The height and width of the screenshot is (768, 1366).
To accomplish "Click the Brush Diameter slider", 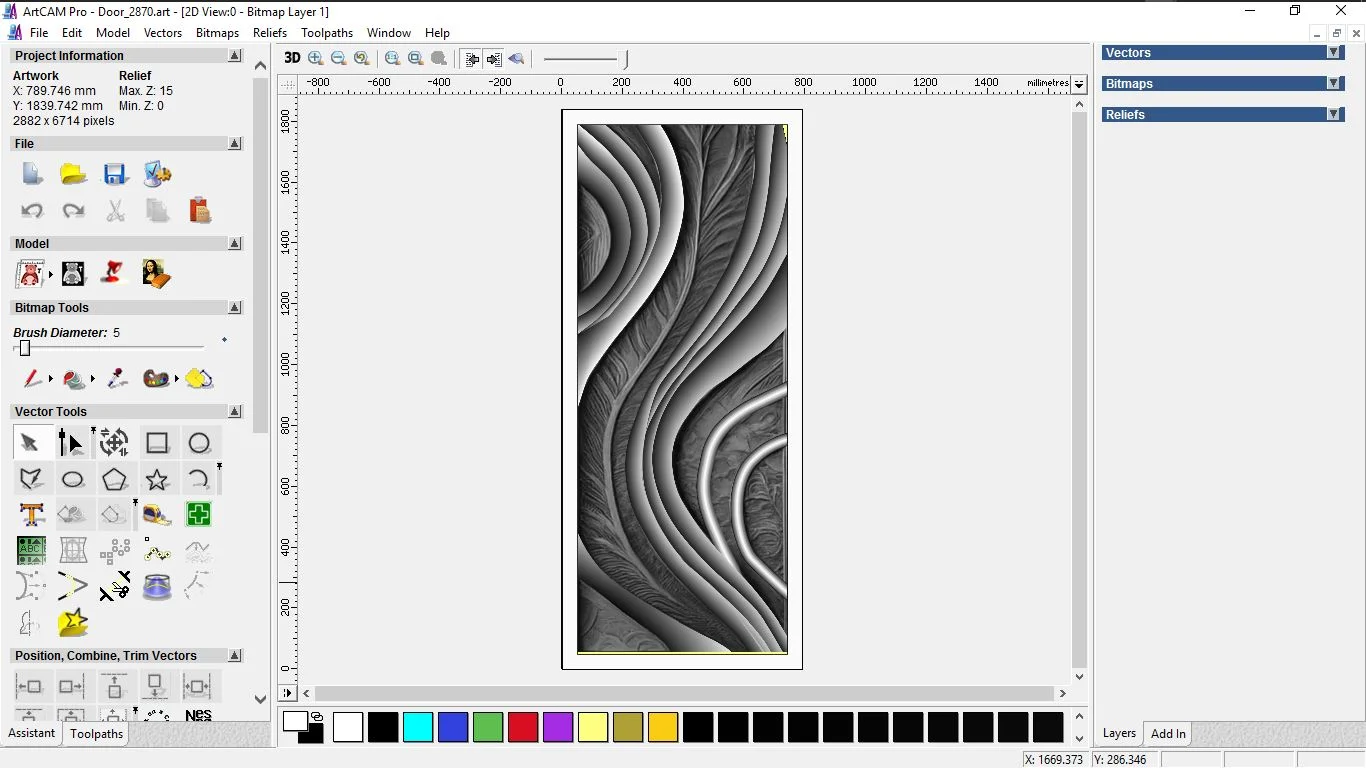I will [25, 348].
